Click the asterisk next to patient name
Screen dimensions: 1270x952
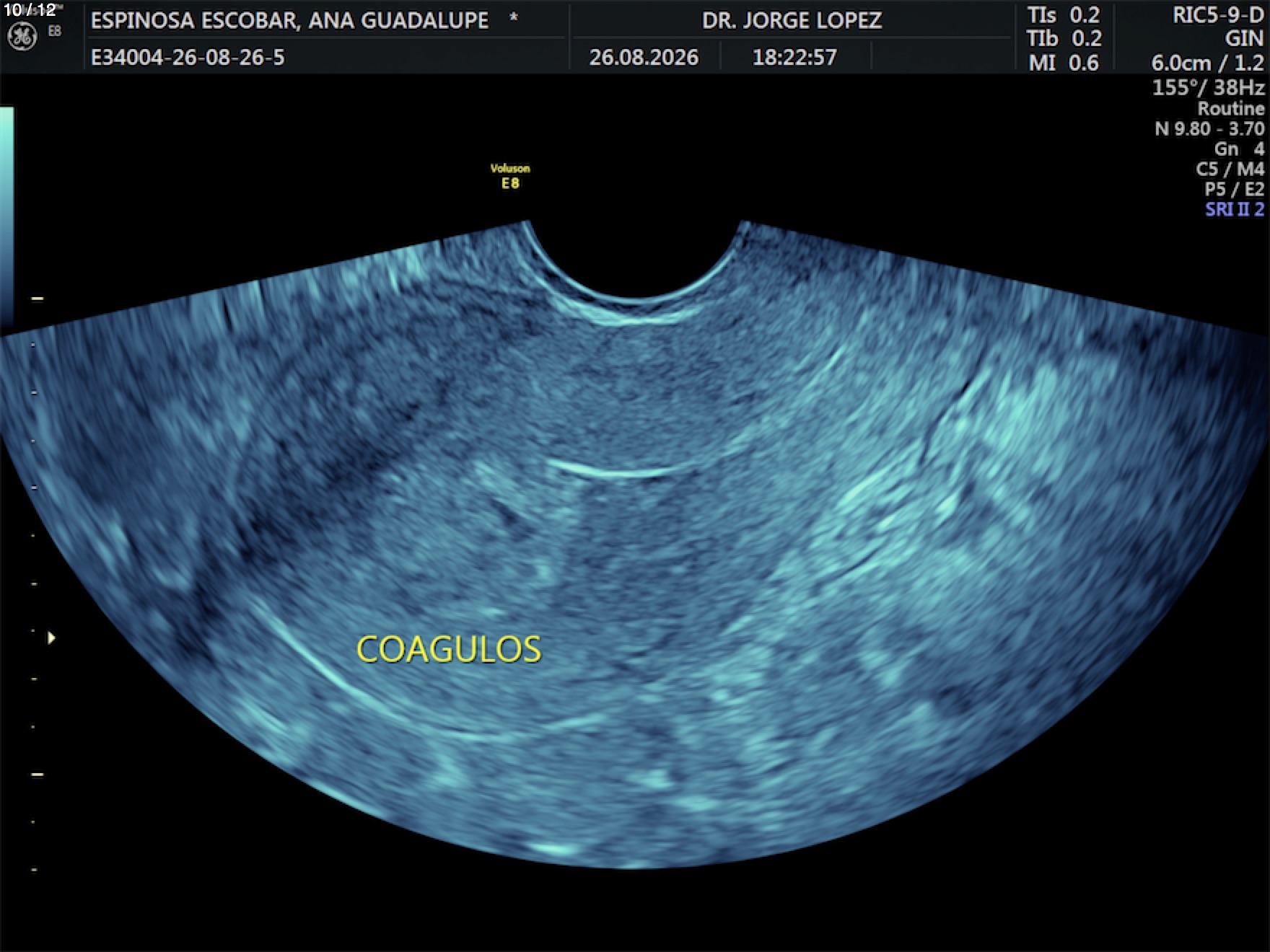pyautogui.click(x=513, y=17)
